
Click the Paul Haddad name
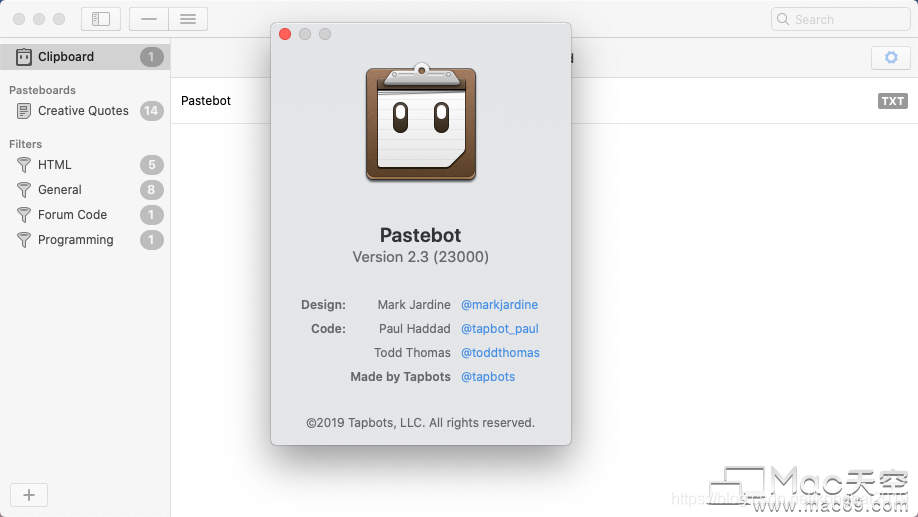(x=415, y=328)
